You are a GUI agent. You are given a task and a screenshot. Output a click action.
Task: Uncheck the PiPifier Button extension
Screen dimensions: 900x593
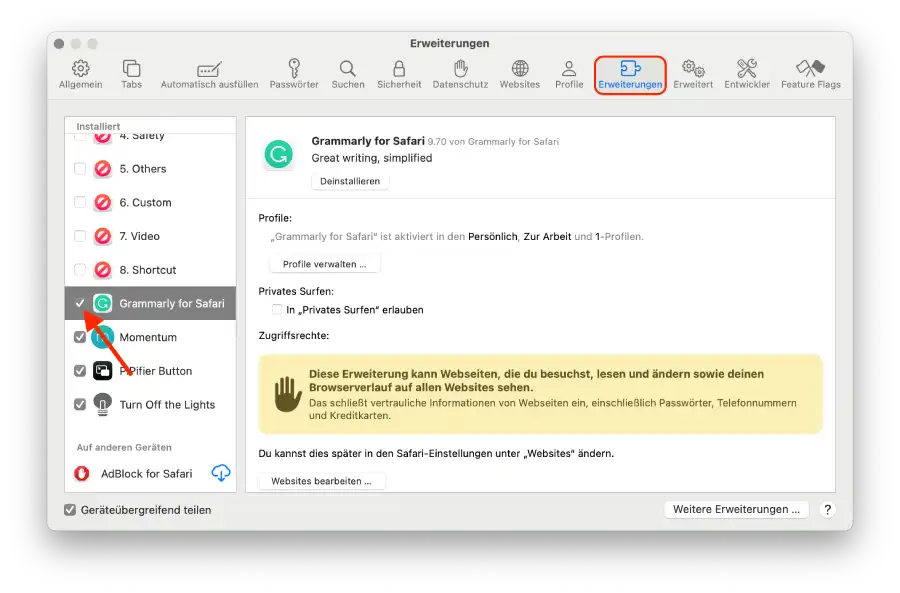[x=80, y=371]
